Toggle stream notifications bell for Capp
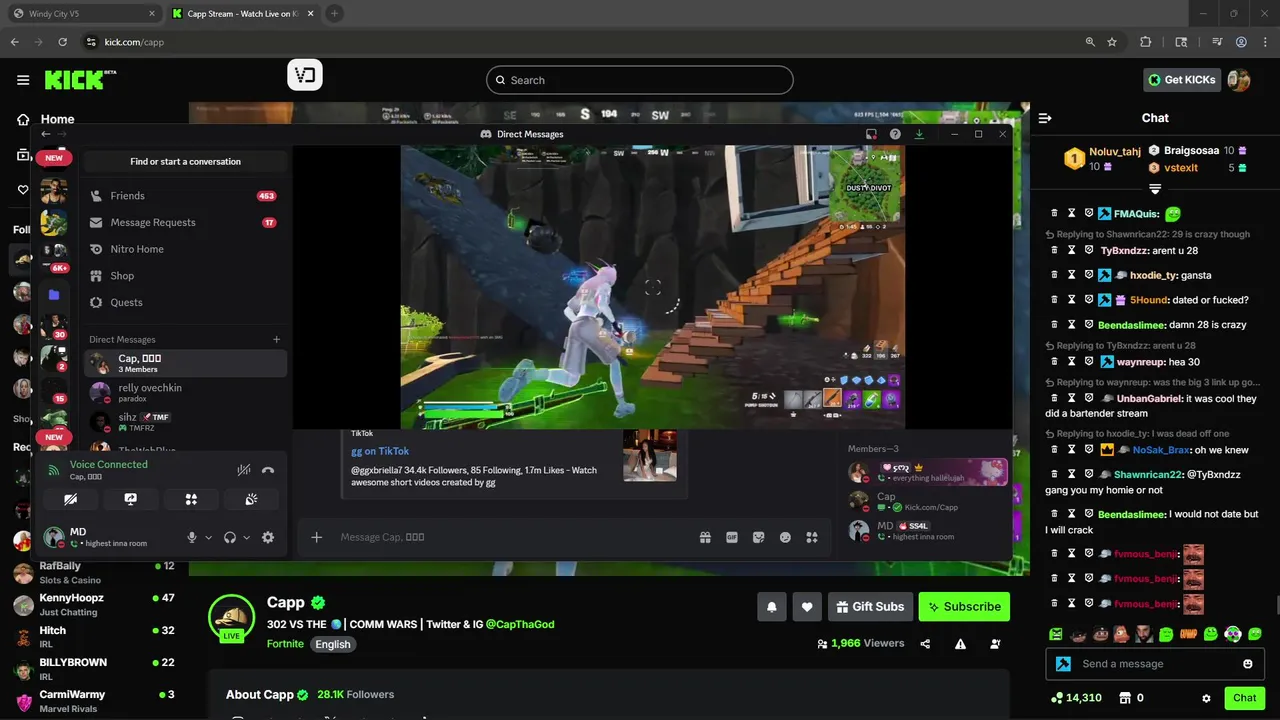The width and height of the screenshot is (1280, 720). pyautogui.click(x=772, y=606)
